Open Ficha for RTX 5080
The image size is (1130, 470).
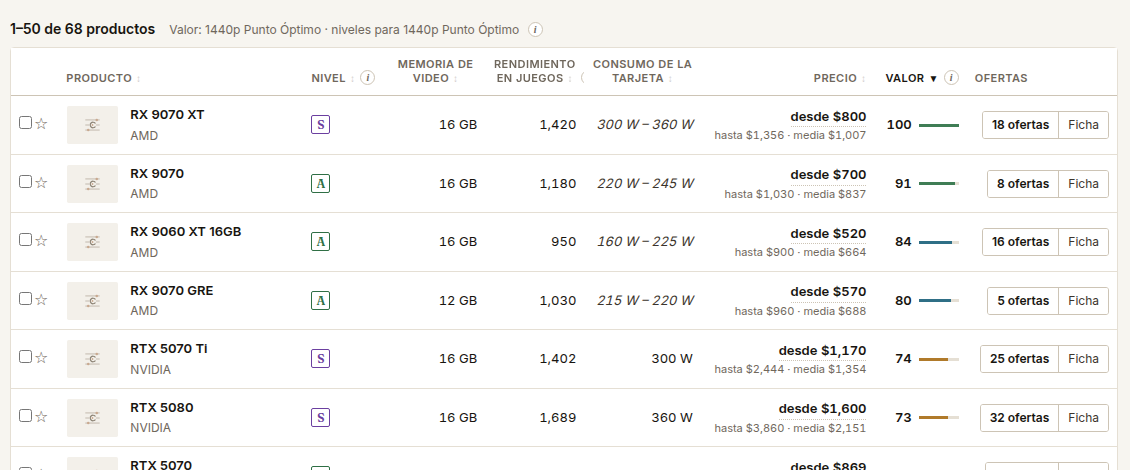1083,417
